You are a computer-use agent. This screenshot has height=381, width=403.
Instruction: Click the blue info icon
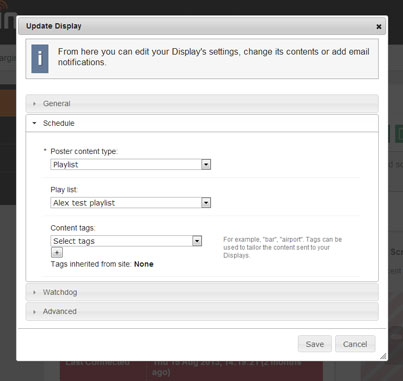pos(40,59)
